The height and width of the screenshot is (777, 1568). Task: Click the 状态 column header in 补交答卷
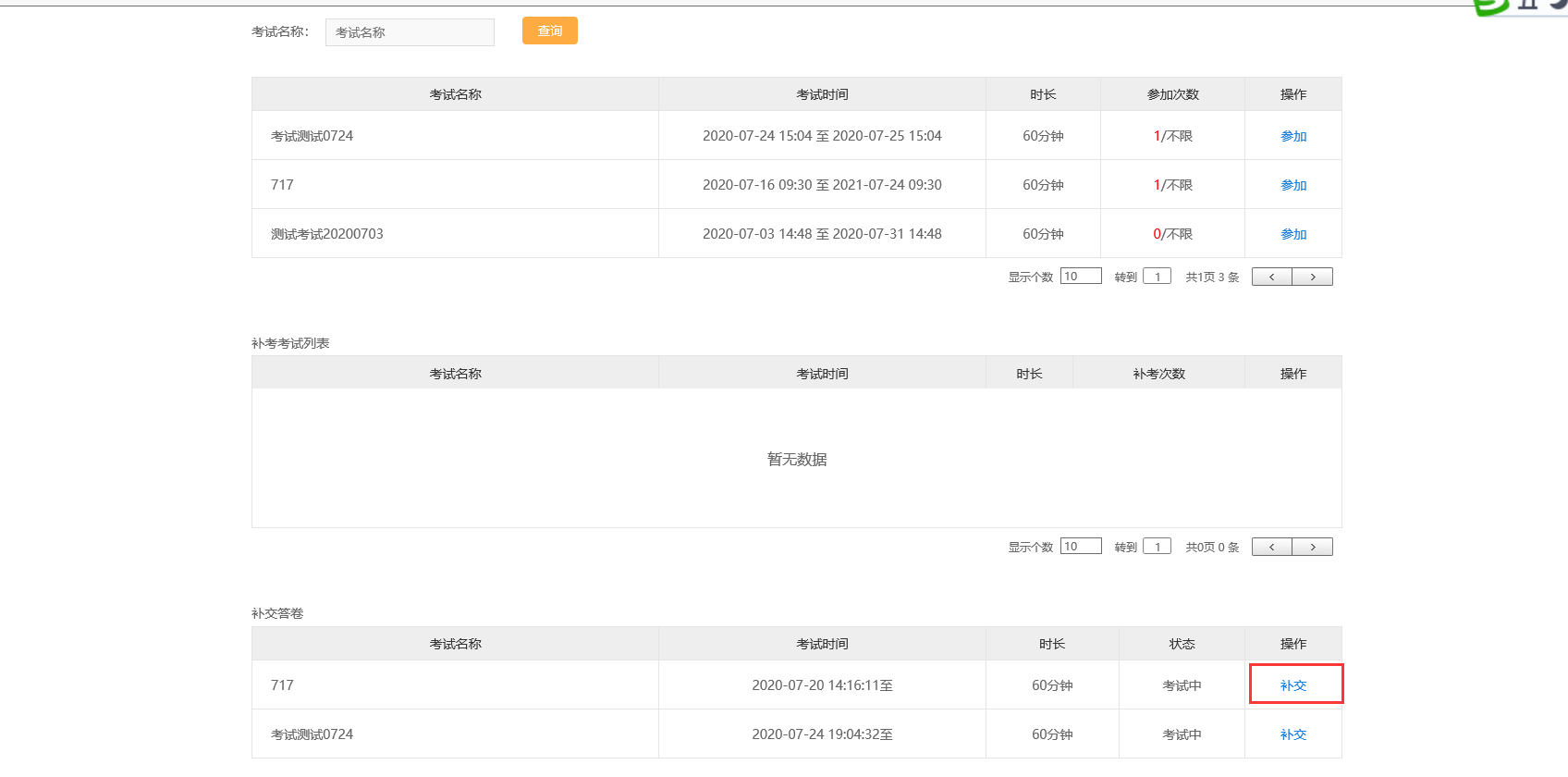pos(1182,644)
